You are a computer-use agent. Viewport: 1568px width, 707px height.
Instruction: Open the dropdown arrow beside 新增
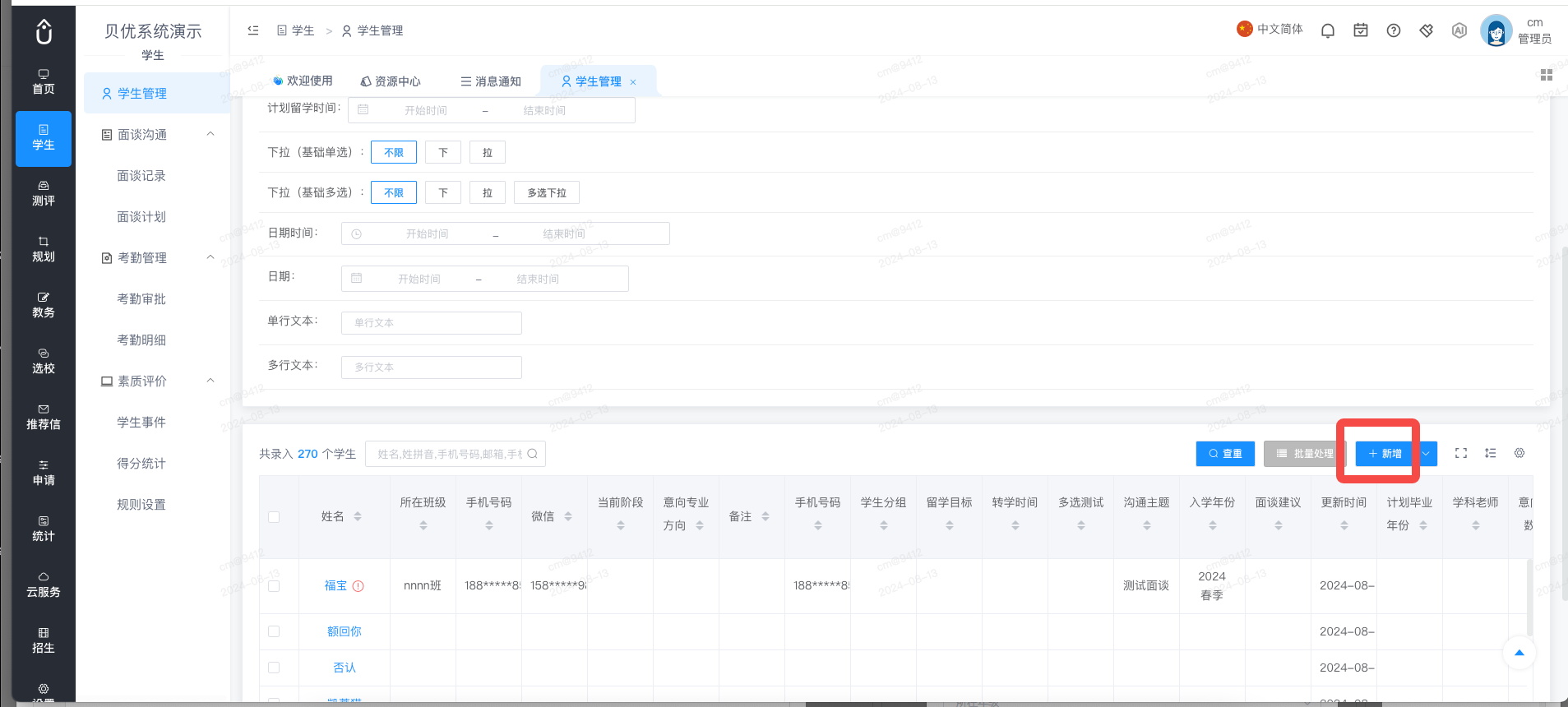coord(1426,454)
